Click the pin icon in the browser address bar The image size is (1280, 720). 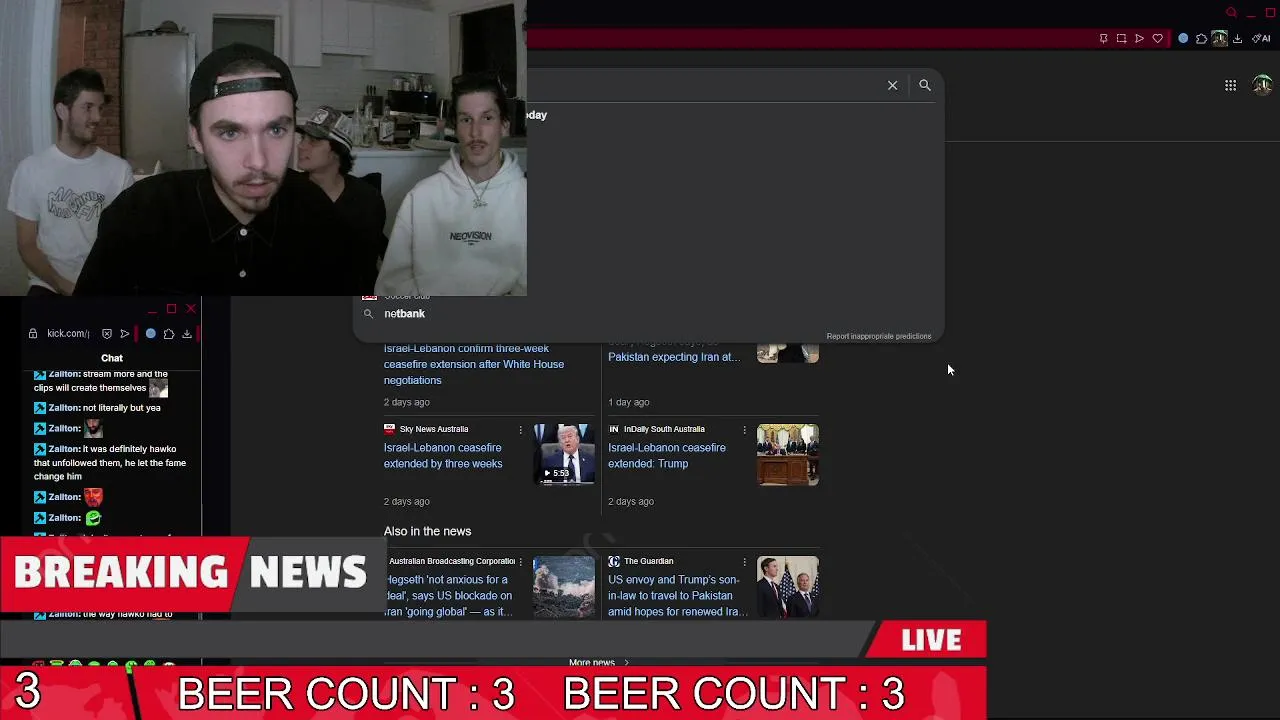(x=1103, y=39)
